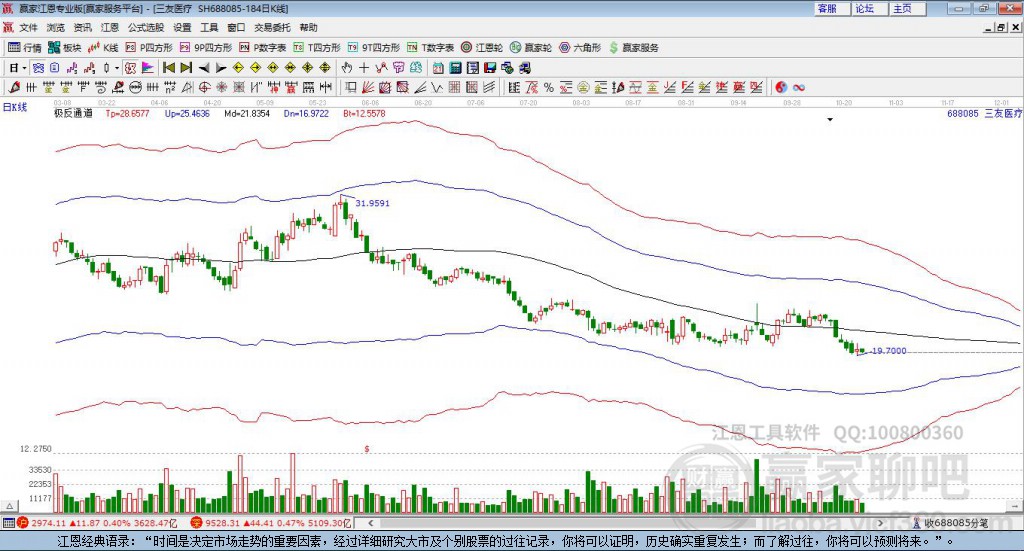This screenshot has height=551, width=1024.
Task: Open the P四方形 tool
Action: pyautogui.click(x=149, y=48)
